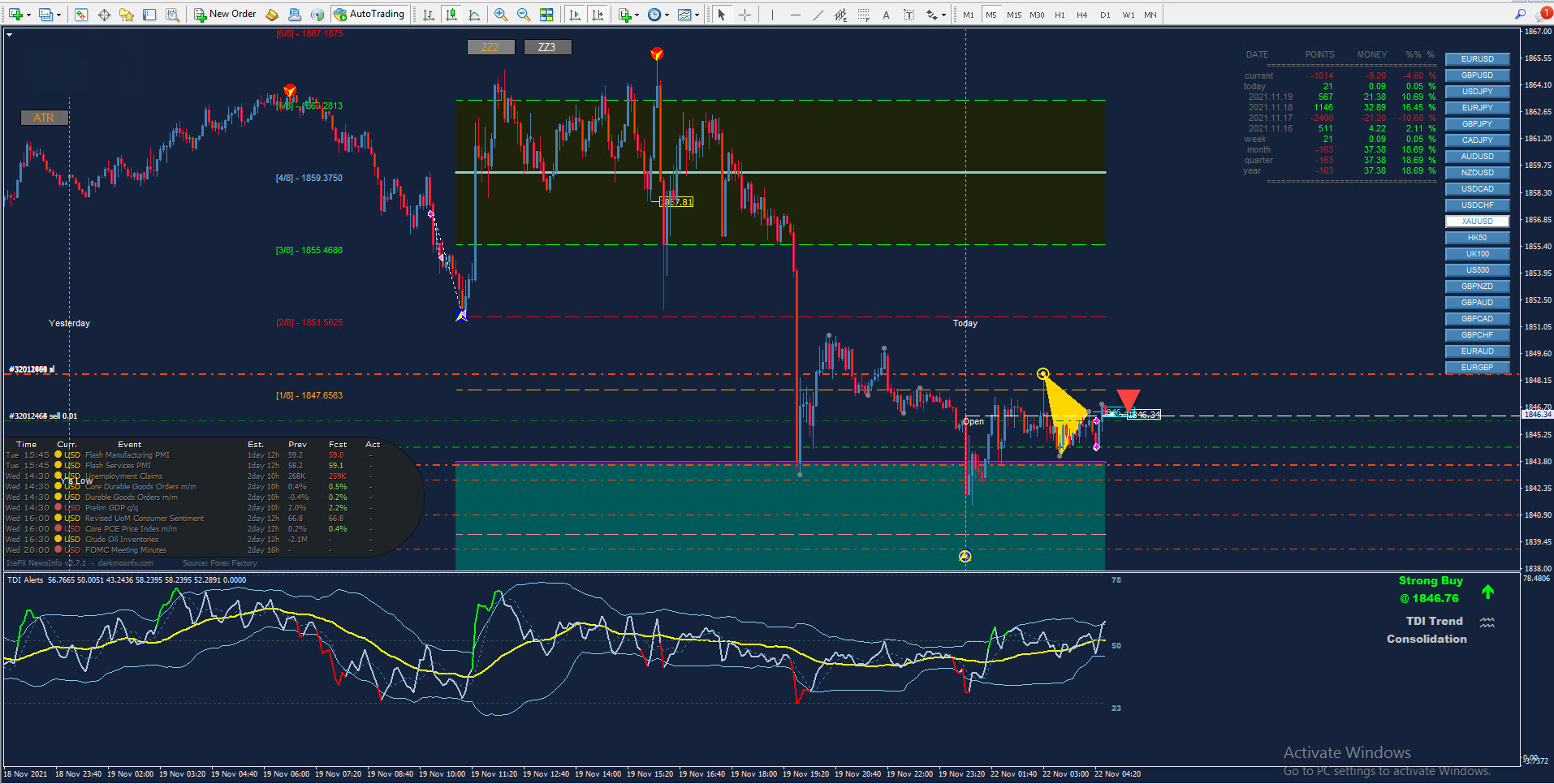The width and height of the screenshot is (1554, 784).
Task: Click the New Order toolbar button
Action: (225, 15)
